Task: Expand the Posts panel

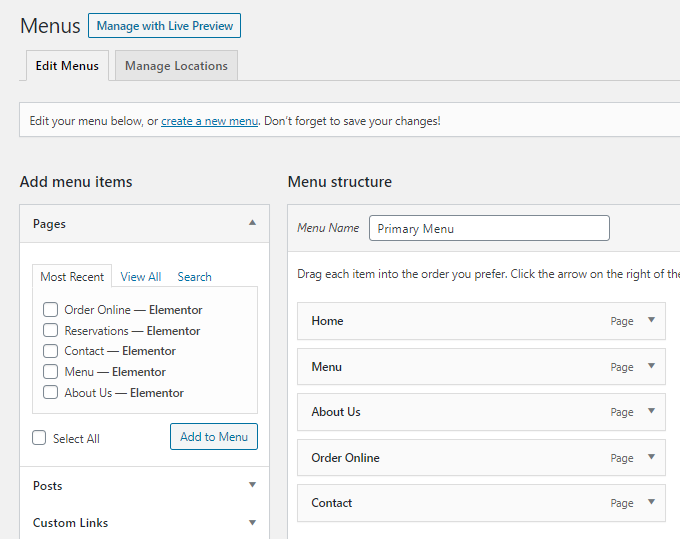Action: click(252, 486)
